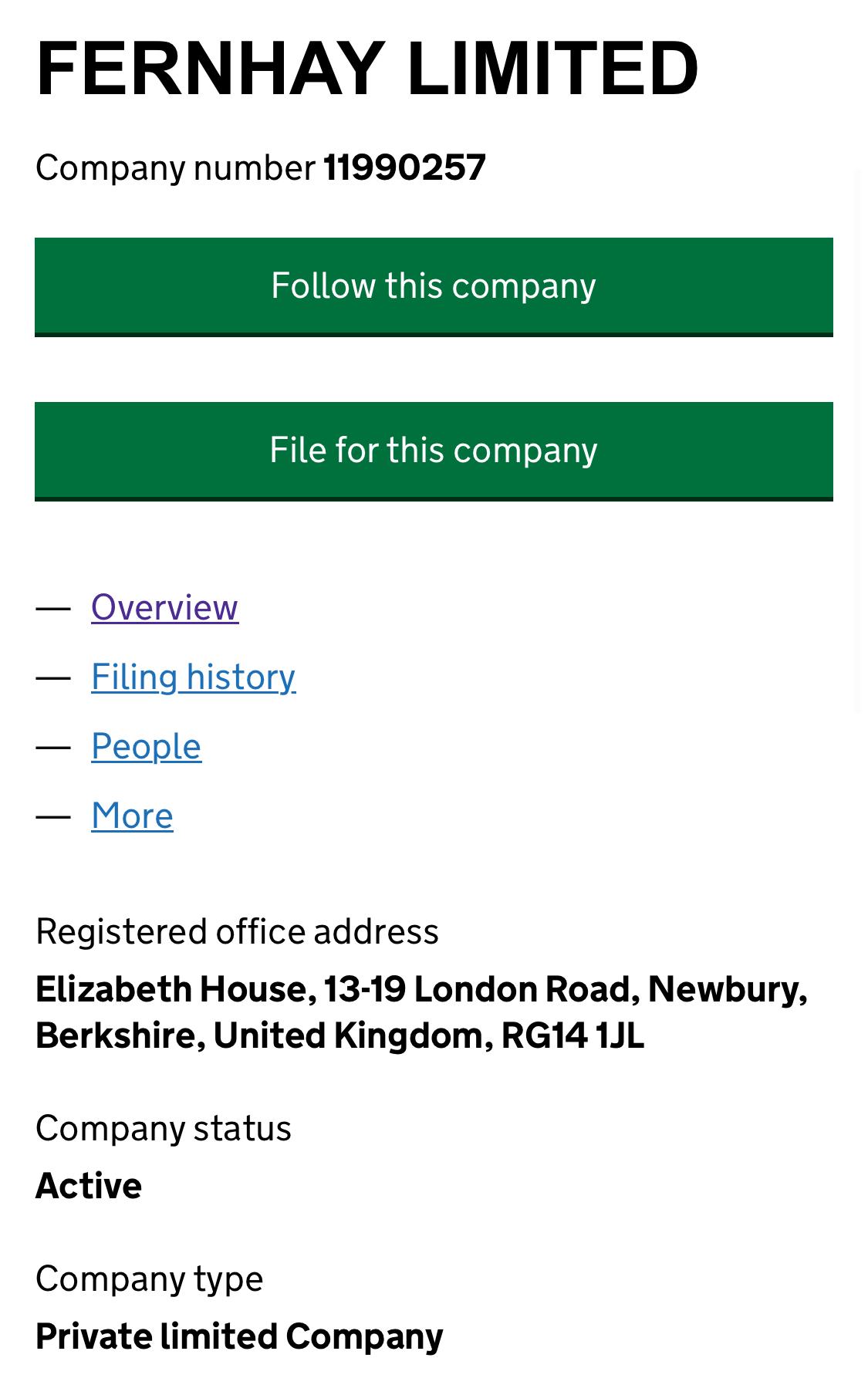
Task: Select the Elizabeth House address line
Action: (421, 990)
